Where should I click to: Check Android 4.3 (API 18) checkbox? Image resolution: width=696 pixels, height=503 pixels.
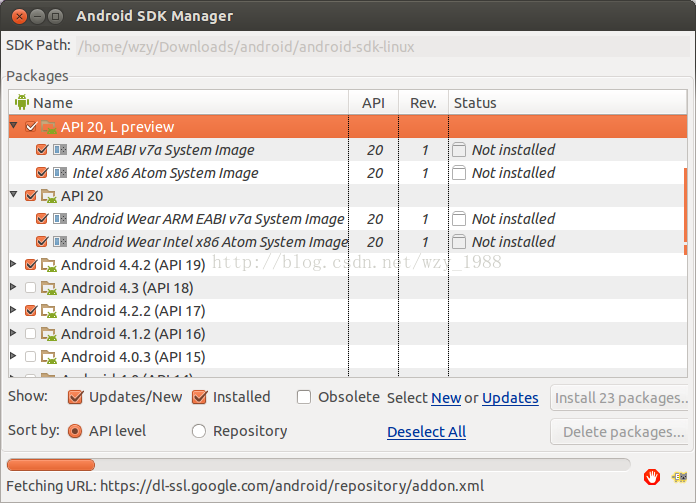31,288
